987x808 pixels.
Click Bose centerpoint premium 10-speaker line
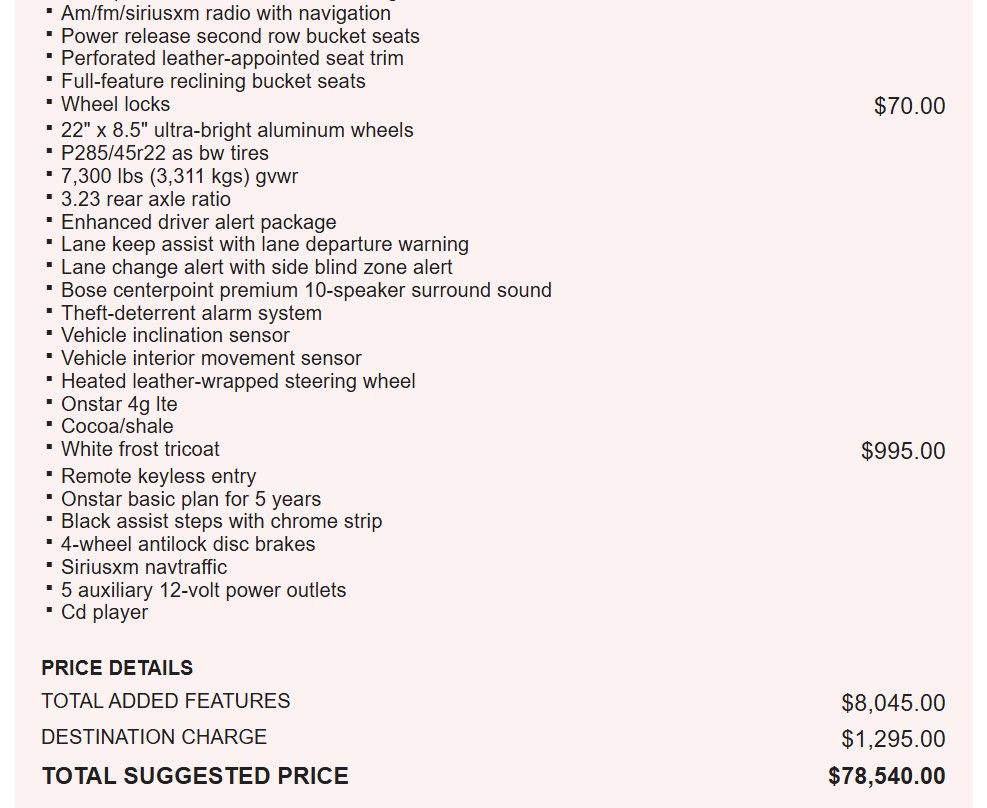point(306,290)
